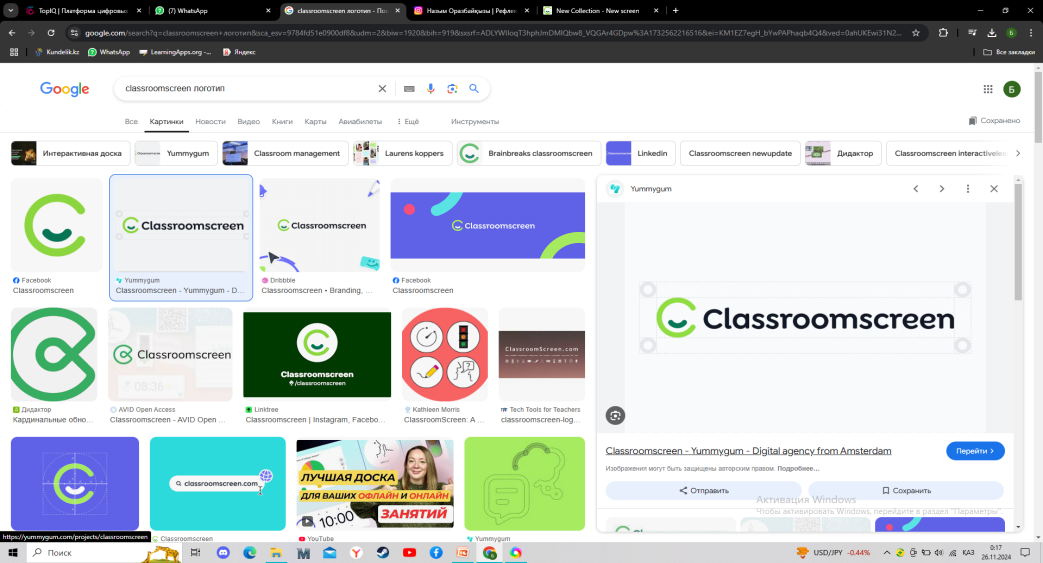Select the 'Classroom management' filter chip

[285, 153]
